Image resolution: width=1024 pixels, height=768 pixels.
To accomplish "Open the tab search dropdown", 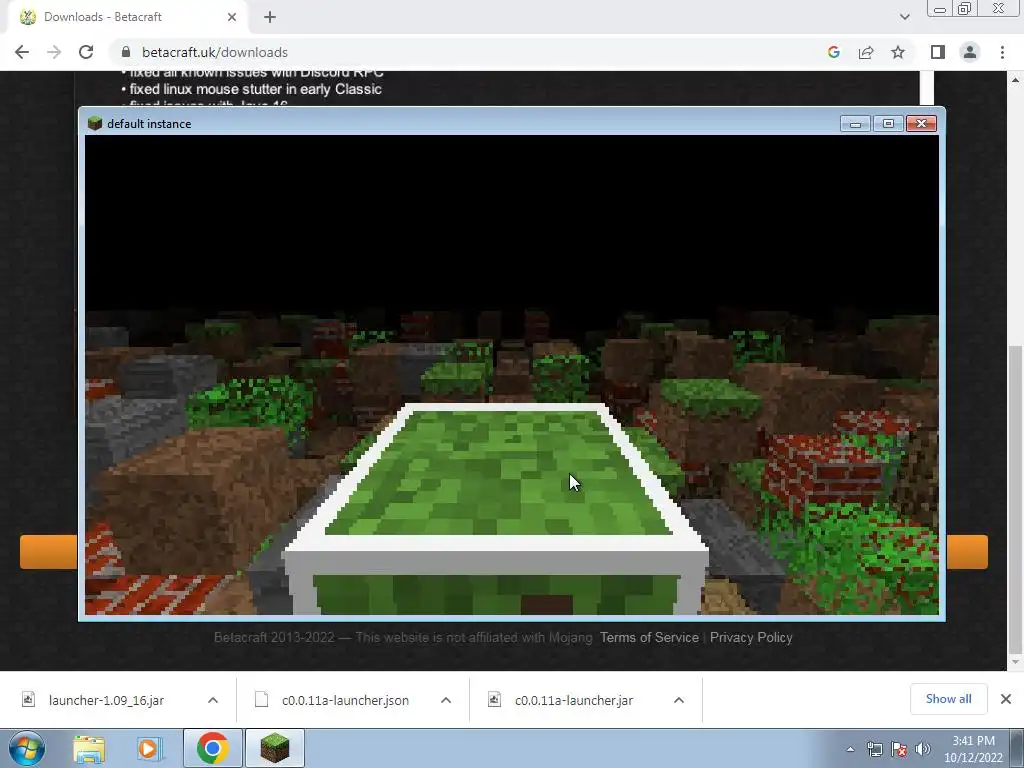I will (904, 17).
